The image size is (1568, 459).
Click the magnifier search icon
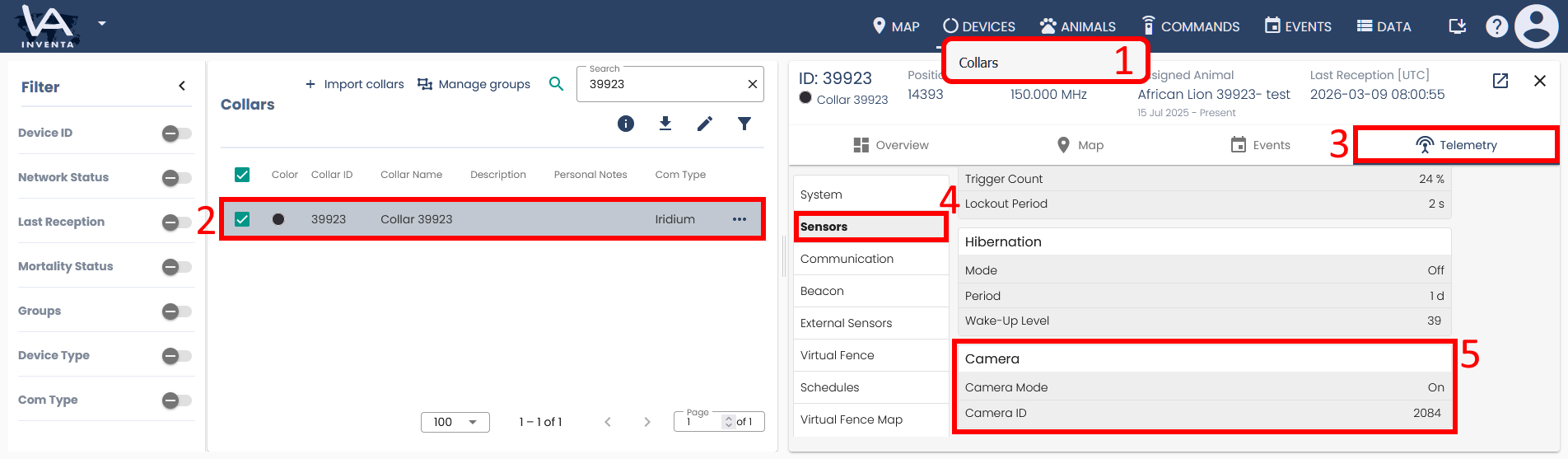pyautogui.click(x=557, y=84)
